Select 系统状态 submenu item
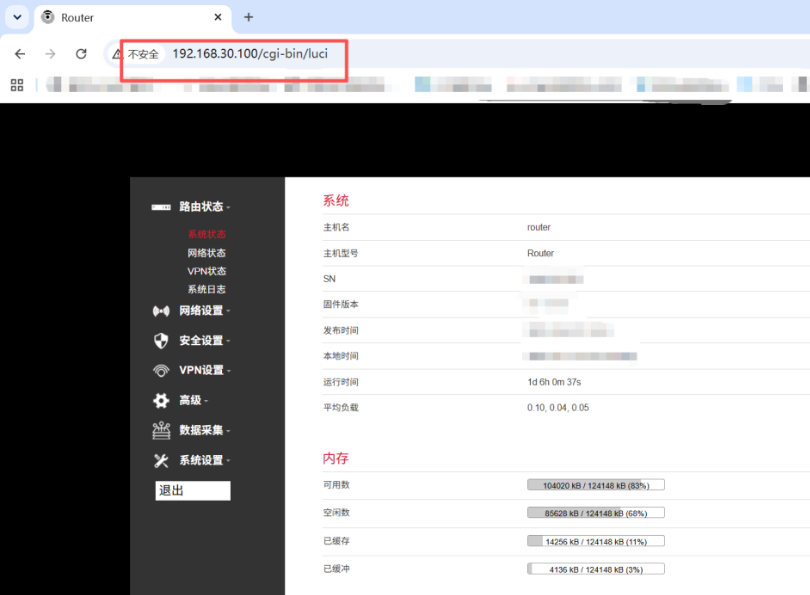Screen dimensions: 810x595 point(207,234)
